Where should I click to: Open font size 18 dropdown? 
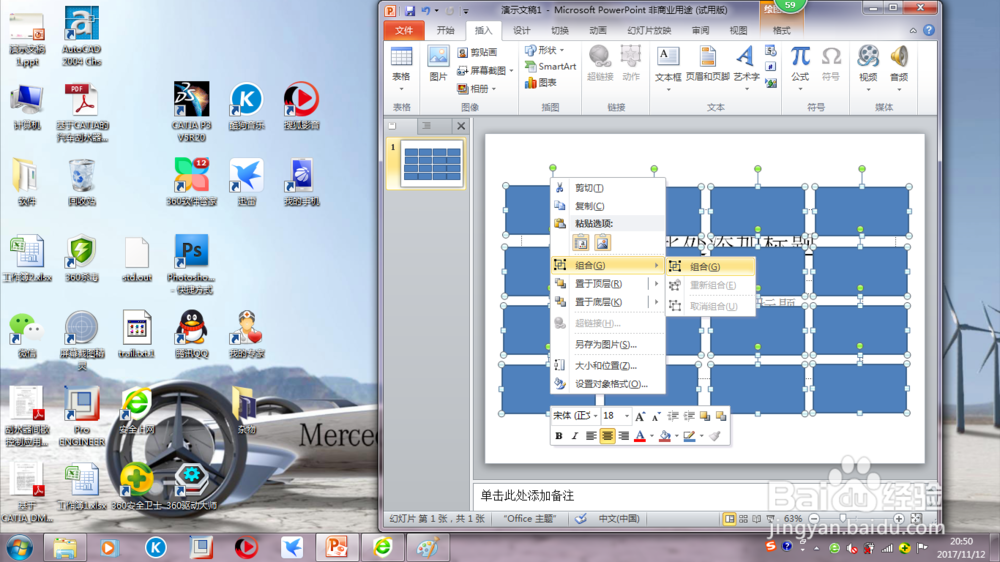click(627, 416)
